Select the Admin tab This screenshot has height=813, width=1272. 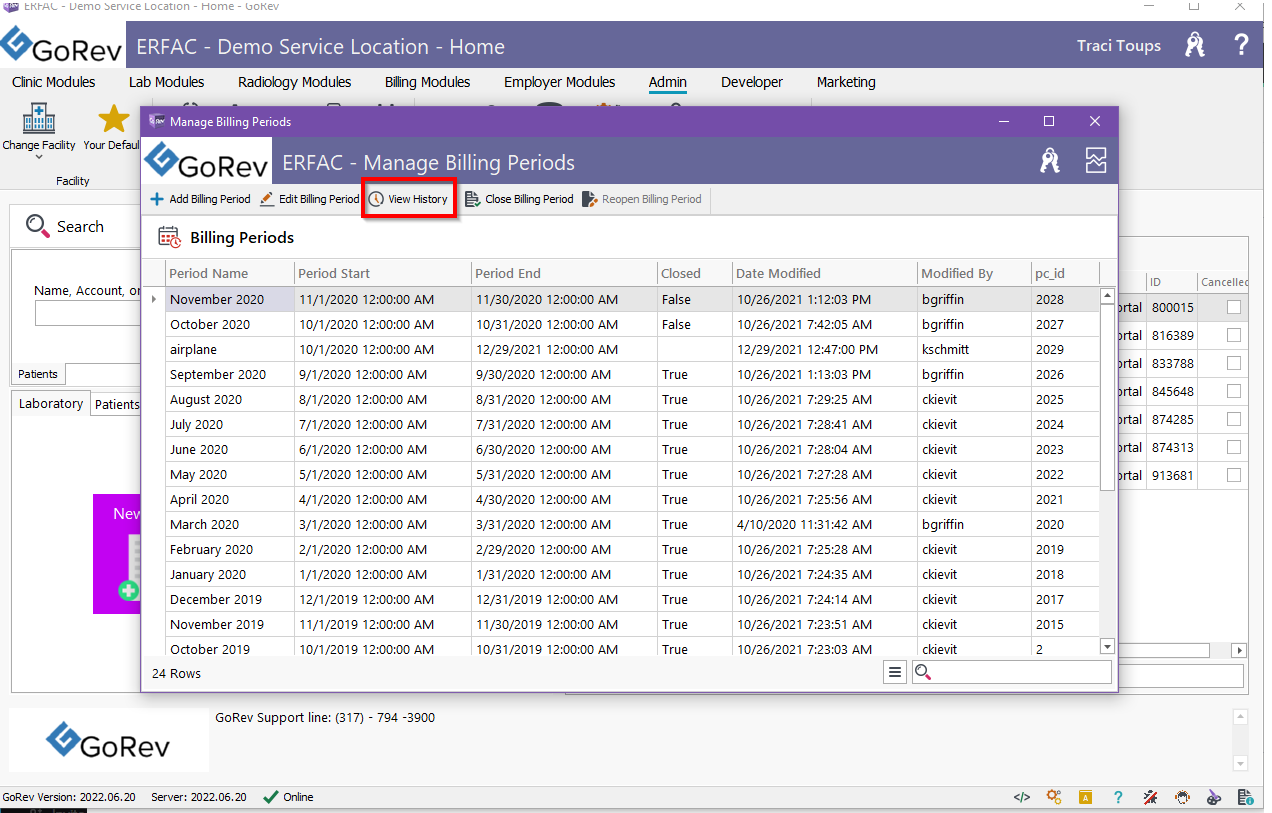coord(668,82)
